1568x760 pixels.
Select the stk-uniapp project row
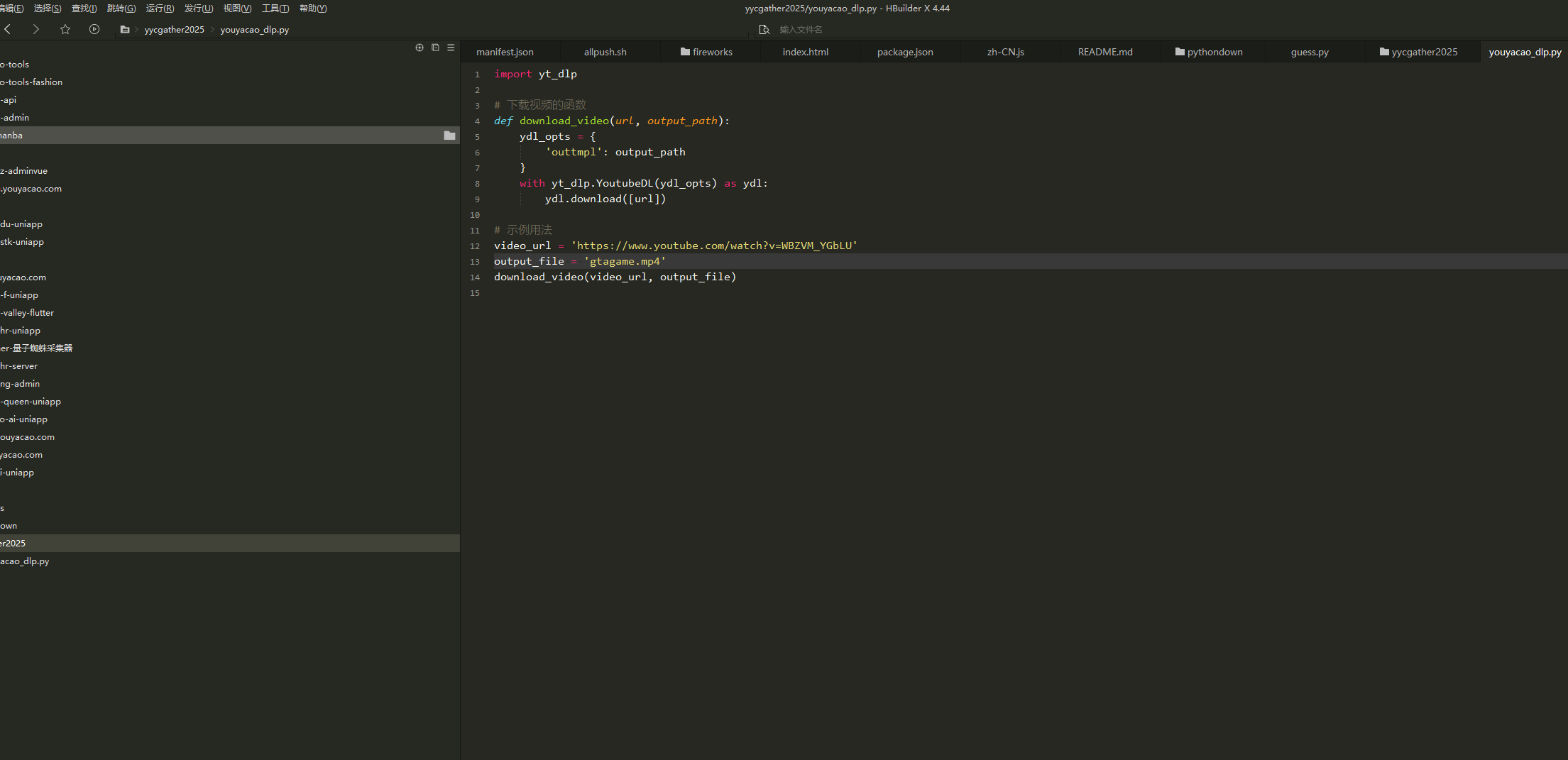point(230,242)
